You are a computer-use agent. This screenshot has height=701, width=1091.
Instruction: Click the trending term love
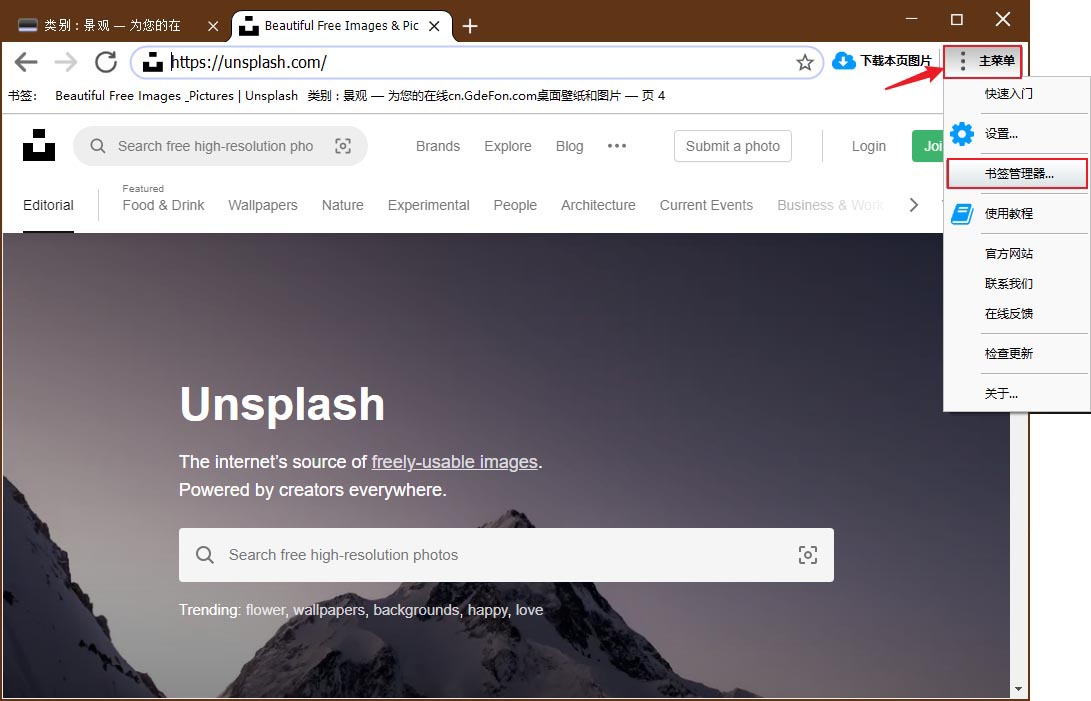click(x=529, y=610)
